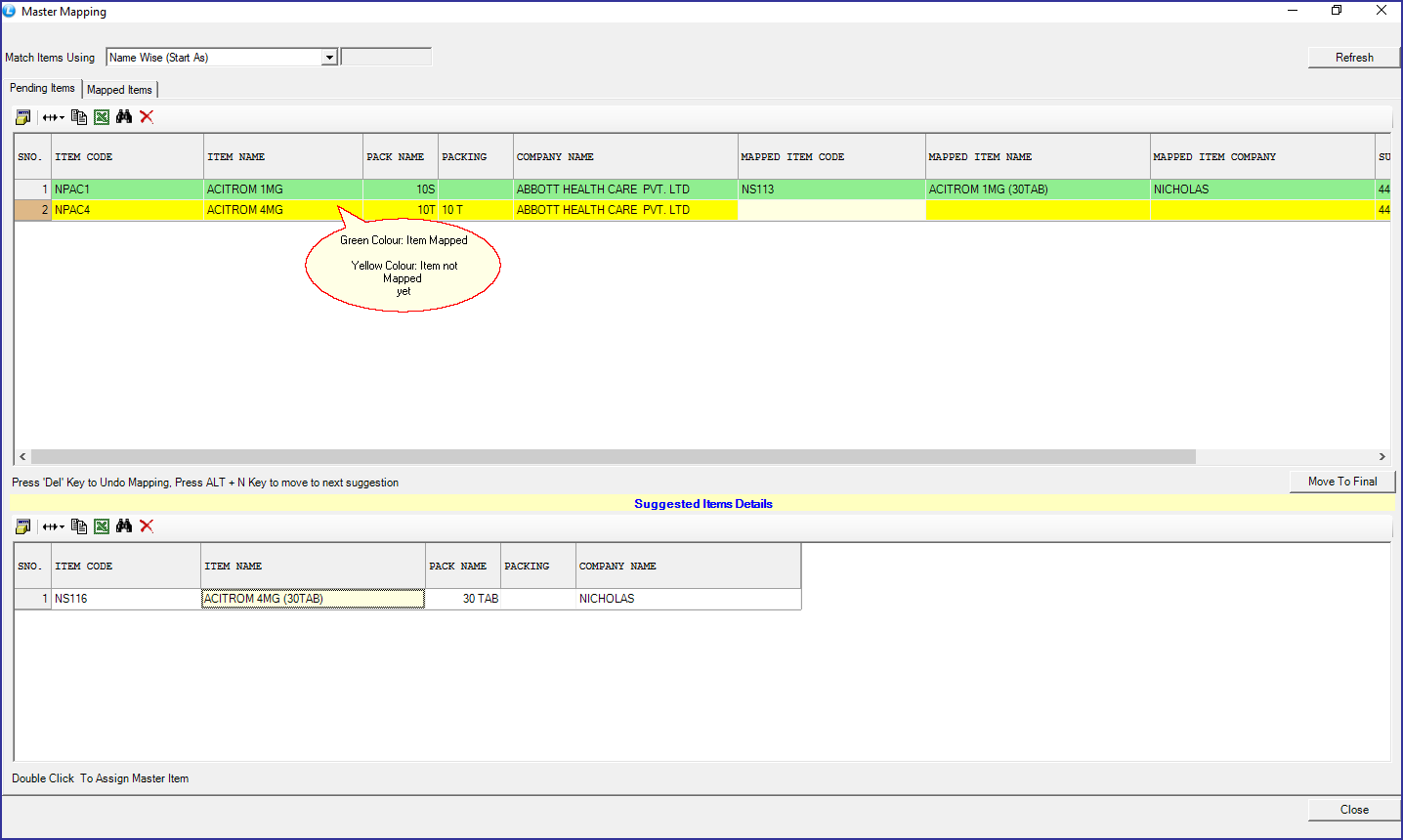Export suggested items grid to Excel
The width and height of the screenshot is (1403, 840).
pyautogui.click(x=102, y=526)
